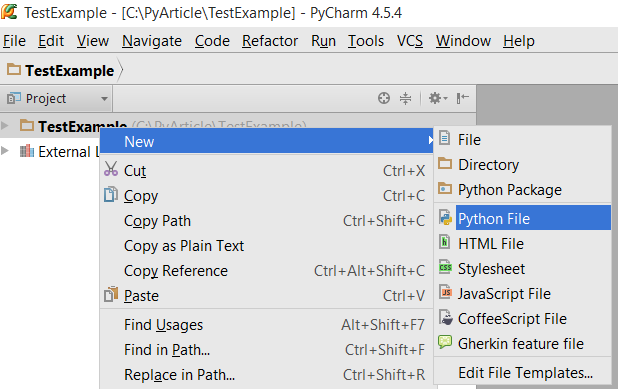618x389 pixels.
Task: Click the breadcrumb TestExample folder icon
Action: (x=14, y=69)
